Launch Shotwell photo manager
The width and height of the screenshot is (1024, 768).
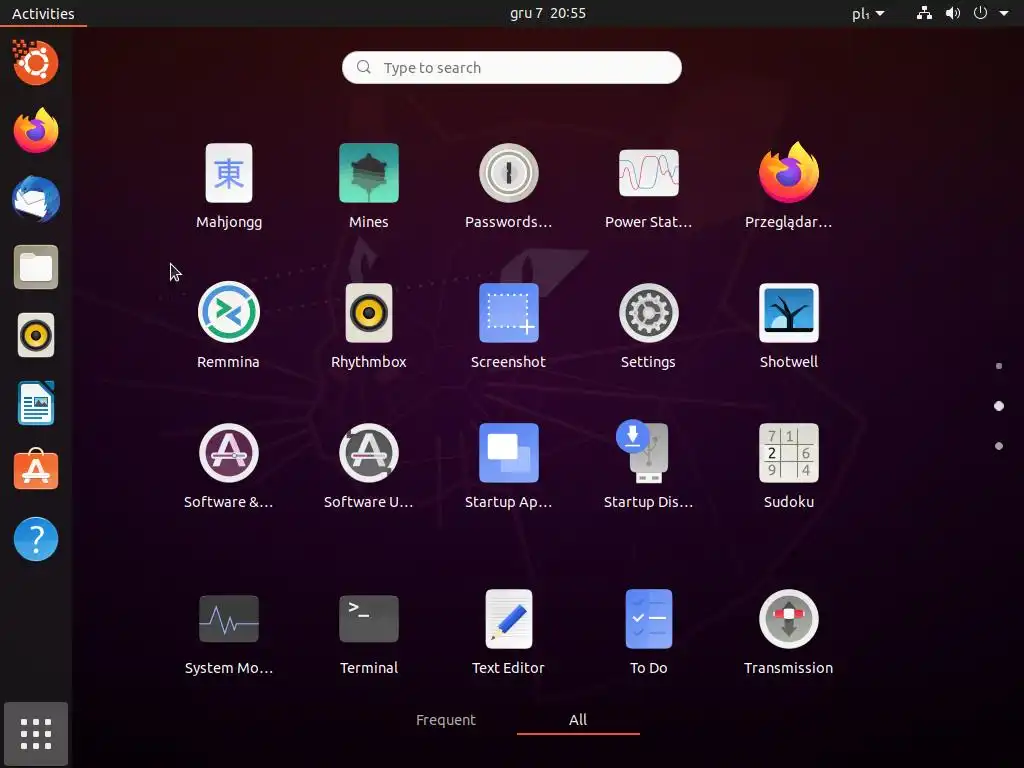coord(788,325)
